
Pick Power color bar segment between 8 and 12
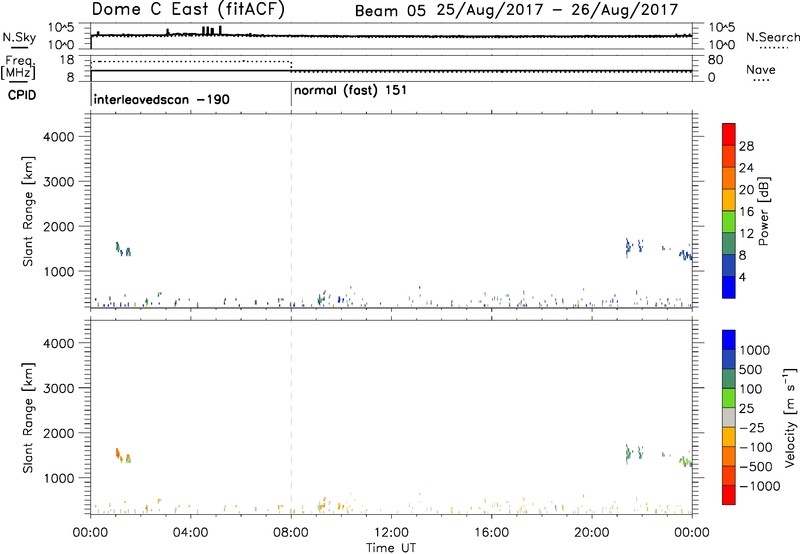click(x=729, y=243)
